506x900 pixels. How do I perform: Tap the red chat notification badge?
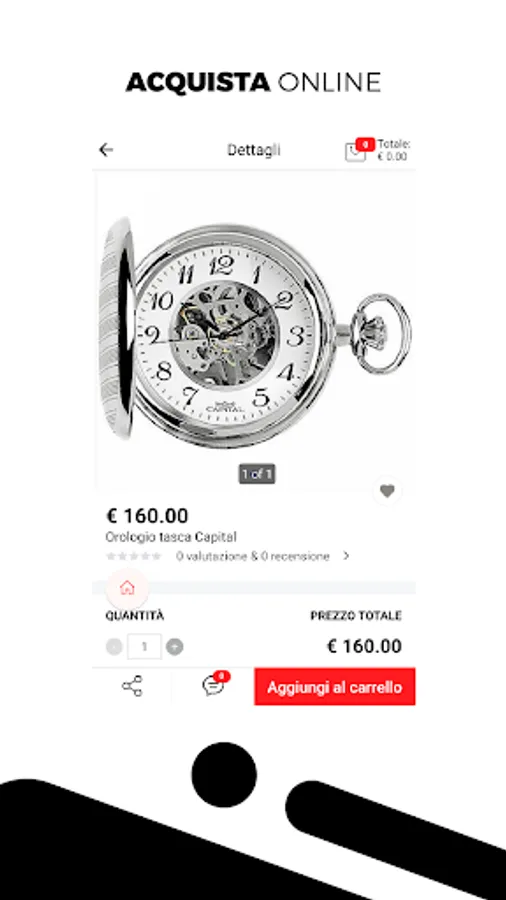click(222, 676)
